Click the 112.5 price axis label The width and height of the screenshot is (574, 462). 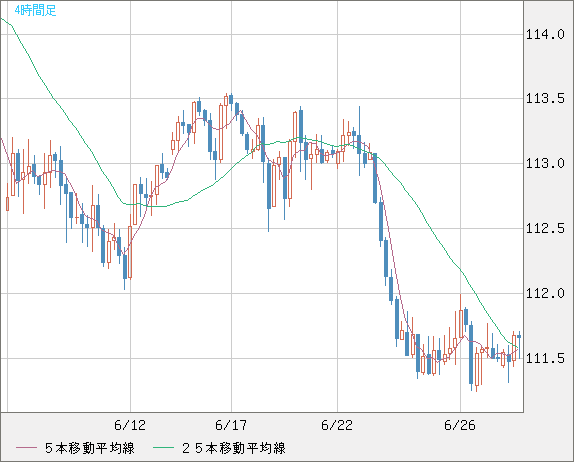pyautogui.click(x=545, y=228)
